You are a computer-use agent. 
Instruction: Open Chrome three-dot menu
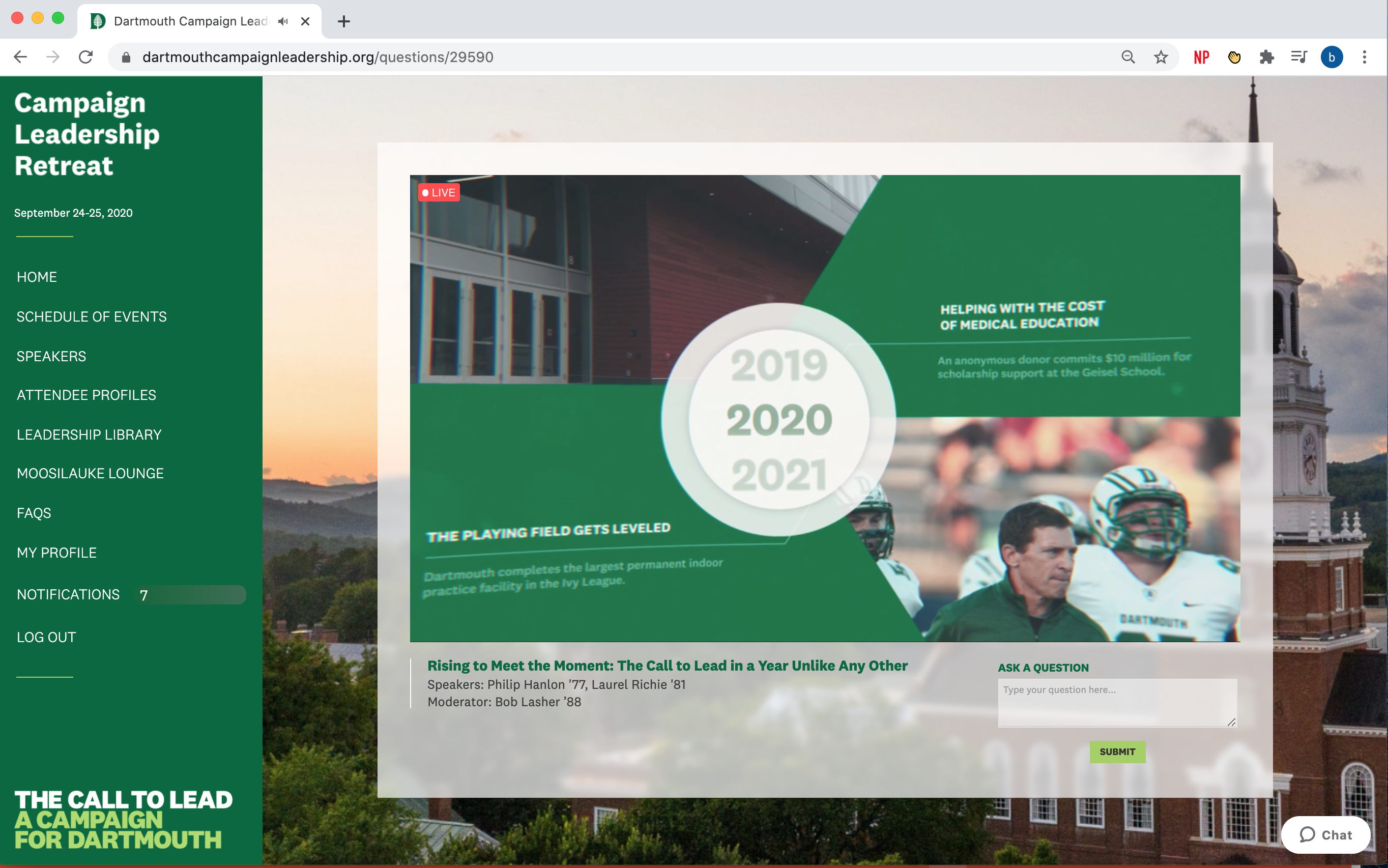click(1365, 57)
